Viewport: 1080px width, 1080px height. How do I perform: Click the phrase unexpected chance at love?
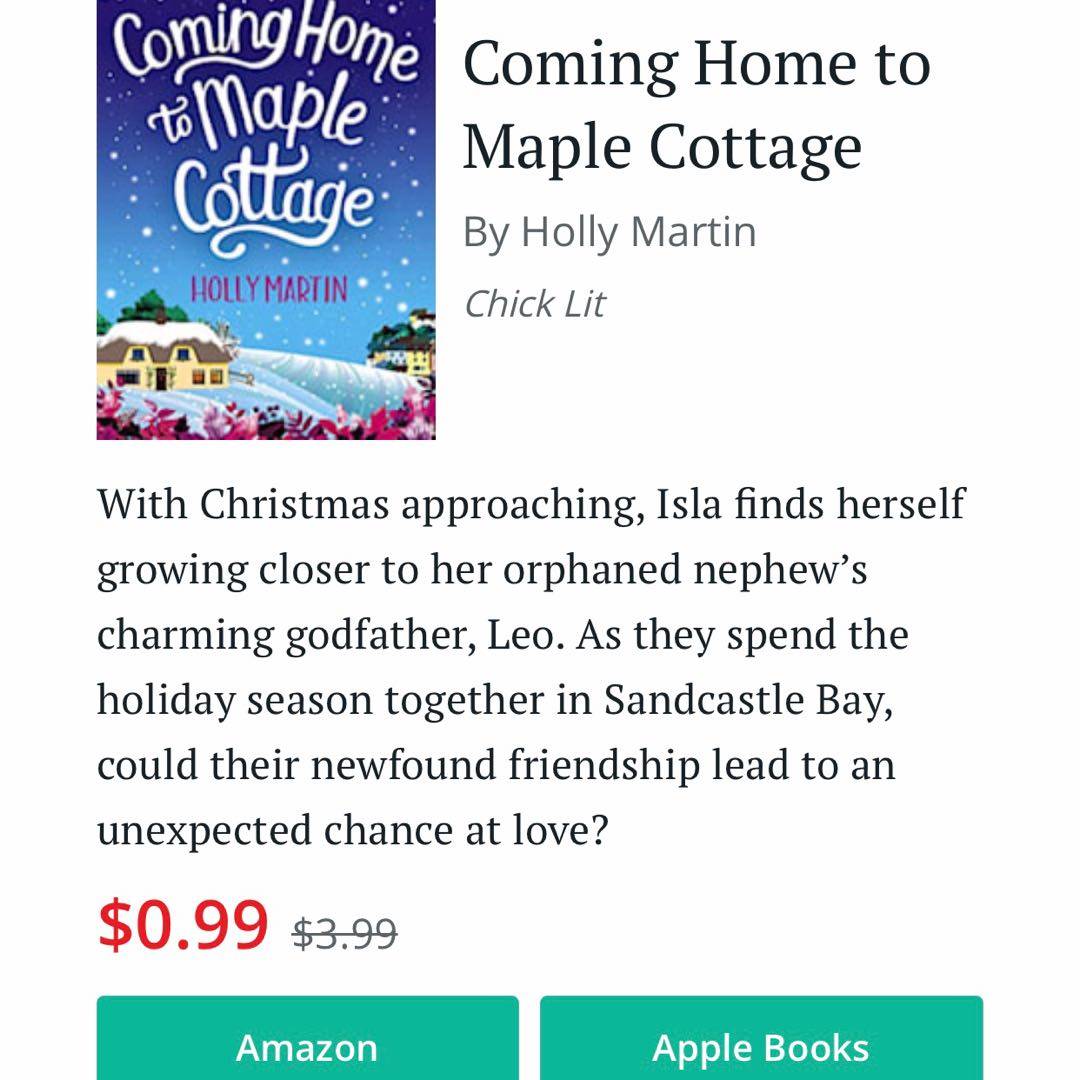(x=353, y=831)
